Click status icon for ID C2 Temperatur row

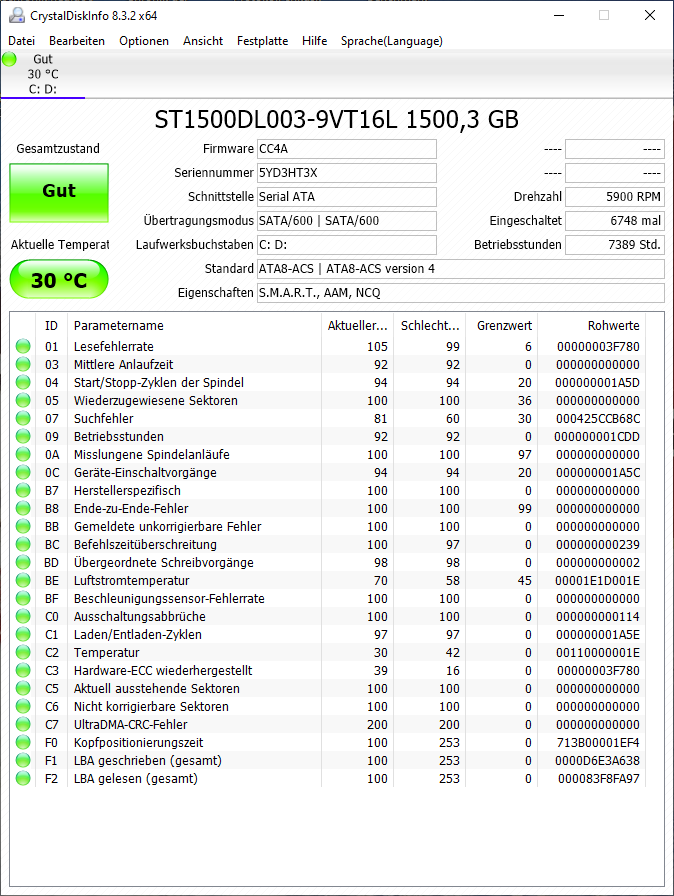(23, 652)
